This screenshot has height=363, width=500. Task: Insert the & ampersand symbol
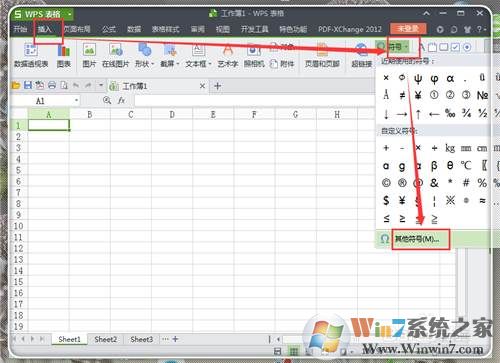pyautogui.click(x=434, y=183)
